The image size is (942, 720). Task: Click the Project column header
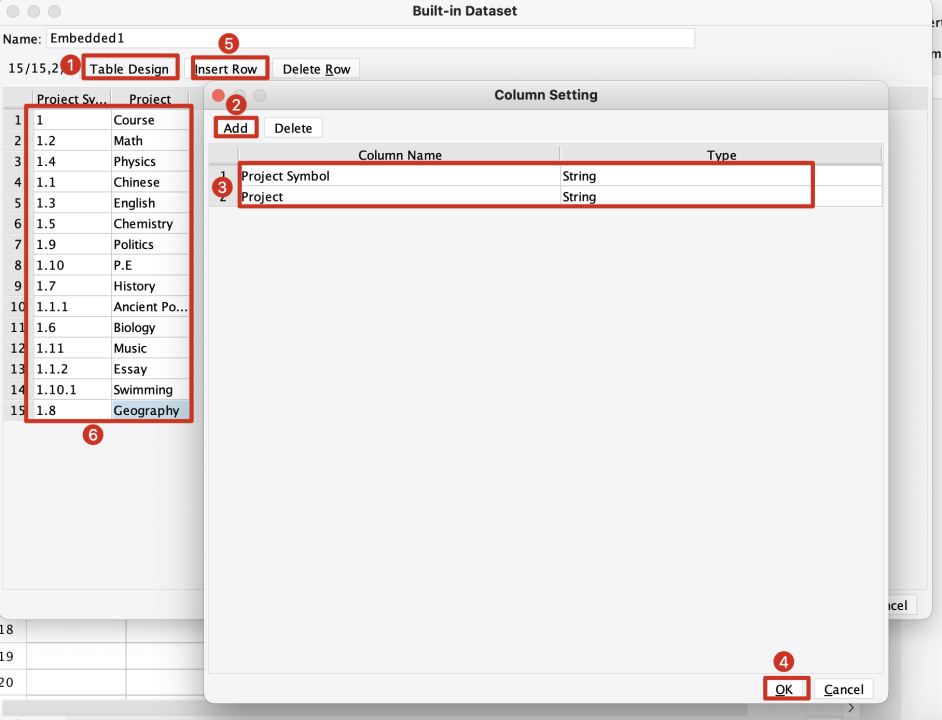150,99
